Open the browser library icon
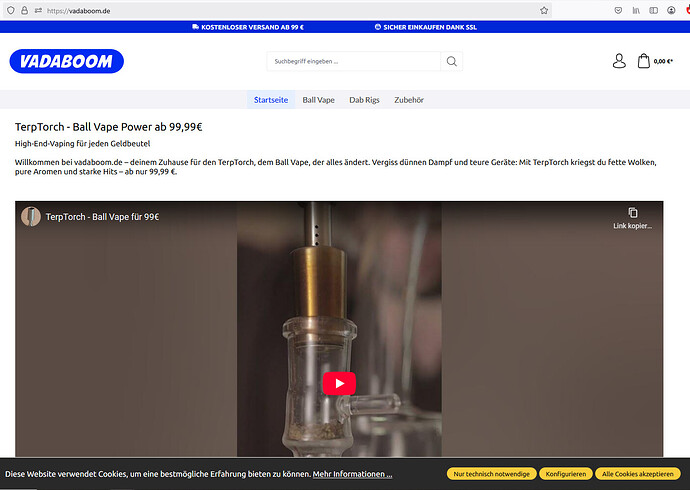Viewport: 690px width, 490px height. coord(636,10)
